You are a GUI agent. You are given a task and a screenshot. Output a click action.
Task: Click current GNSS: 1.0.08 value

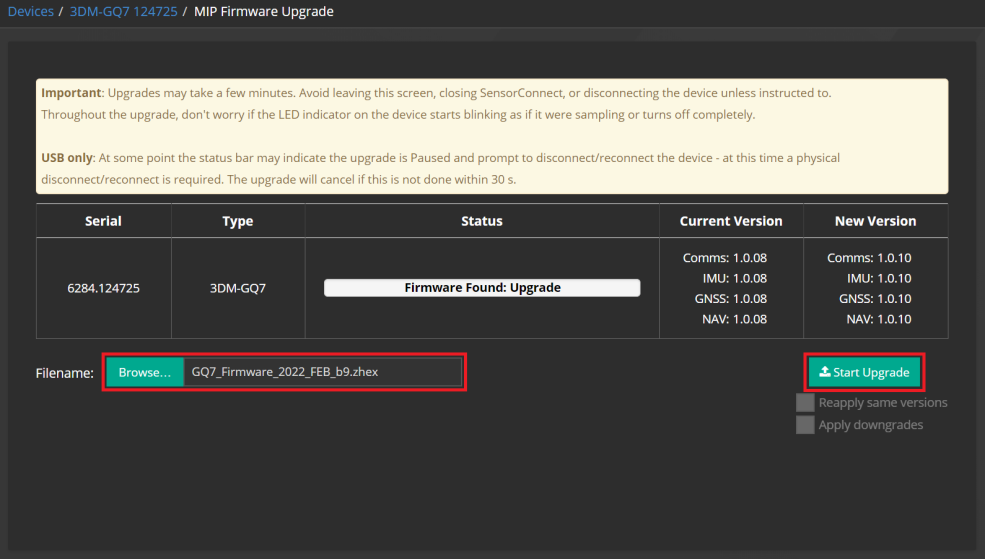pos(731,298)
